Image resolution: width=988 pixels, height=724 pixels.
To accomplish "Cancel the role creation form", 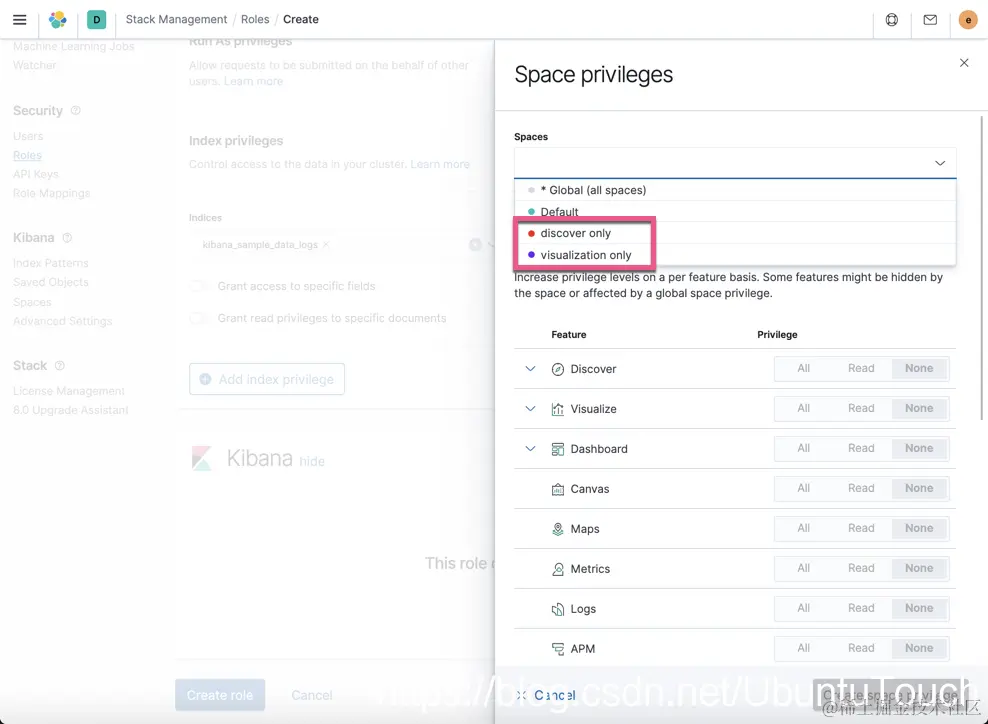I will 312,695.
